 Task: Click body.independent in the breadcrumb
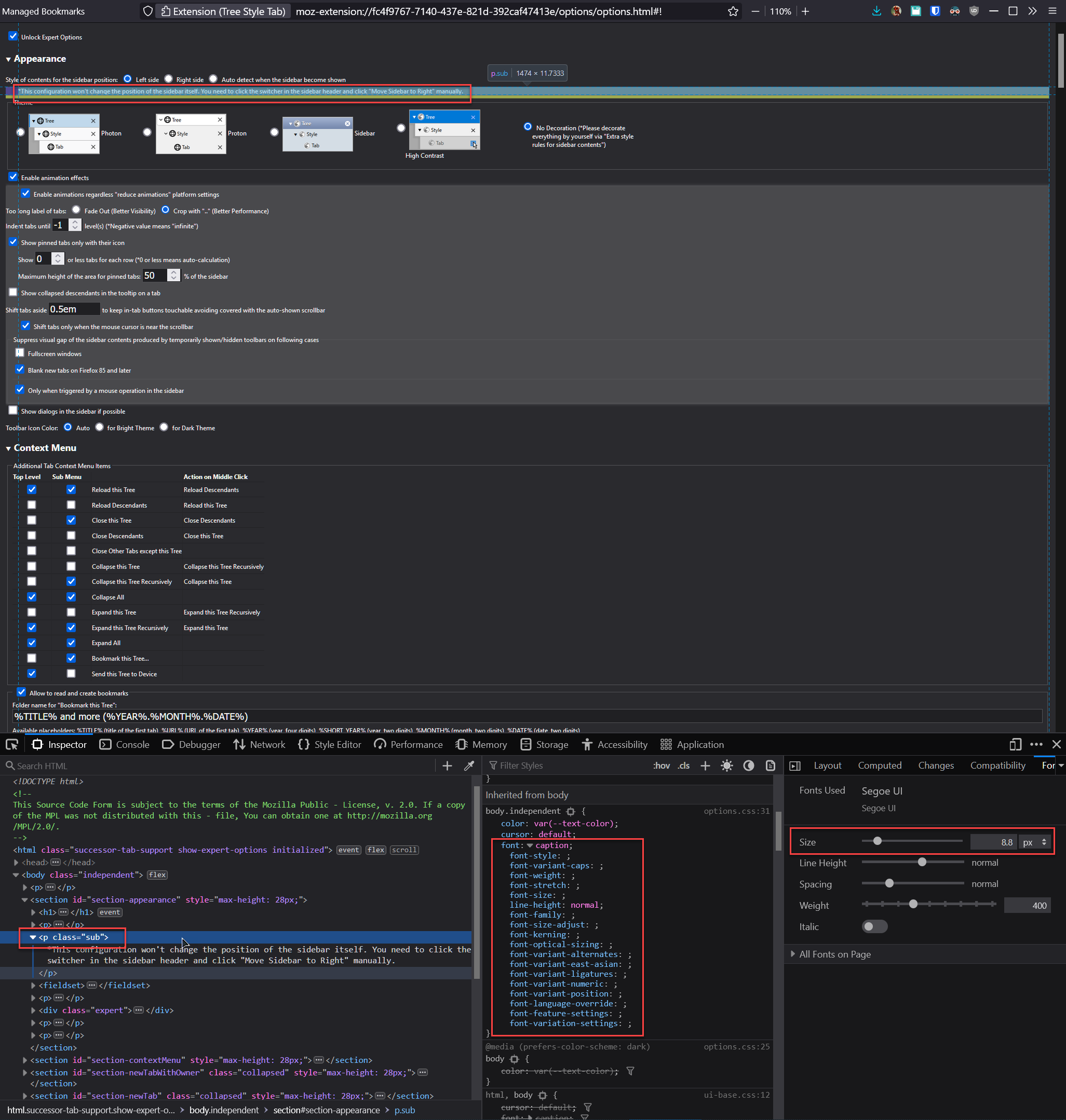[224, 1110]
